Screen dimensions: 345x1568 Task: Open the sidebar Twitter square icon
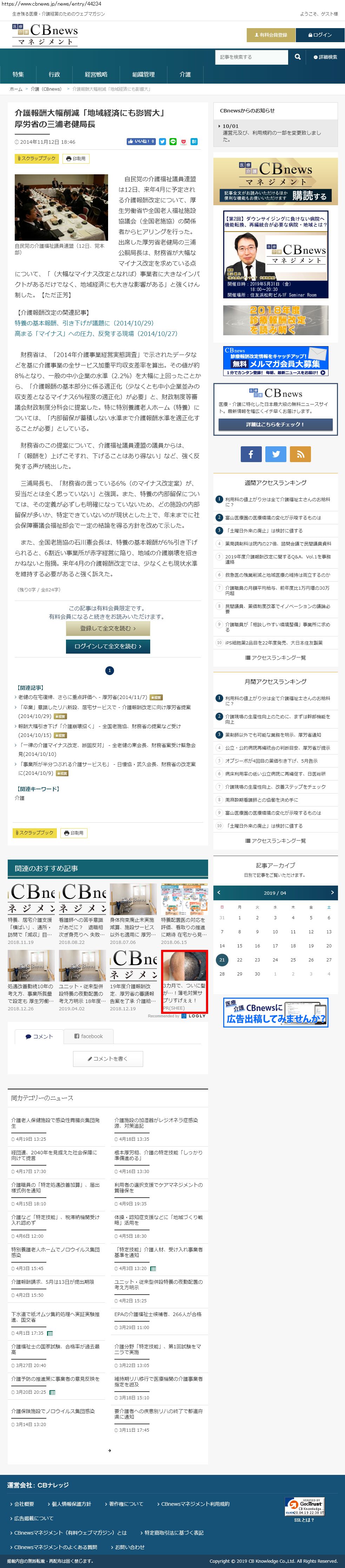click(x=276, y=453)
